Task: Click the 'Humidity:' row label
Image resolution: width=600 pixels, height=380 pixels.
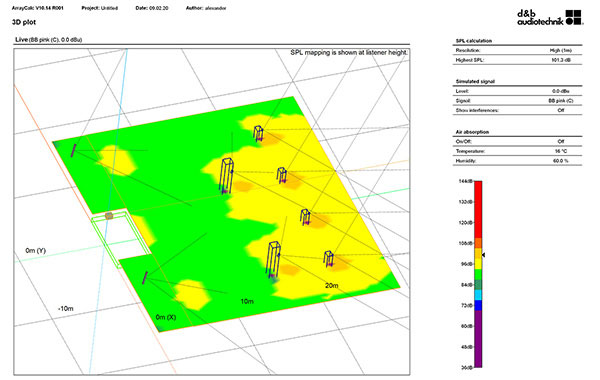Action: [x=466, y=161]
